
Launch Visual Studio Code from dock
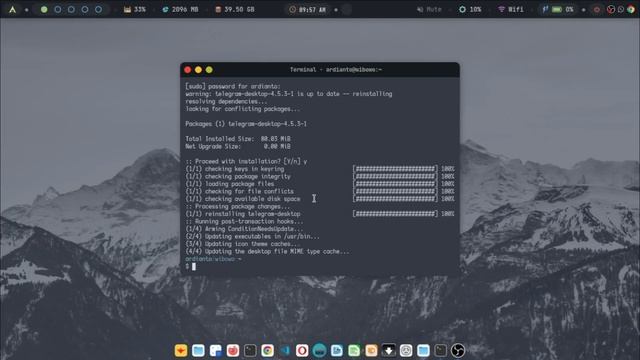(x=284, y=350)
